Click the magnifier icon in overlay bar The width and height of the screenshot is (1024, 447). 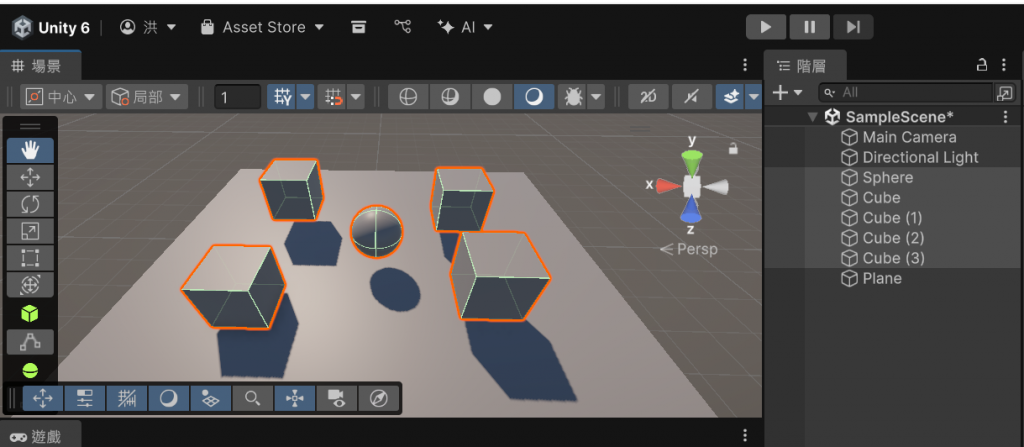[253, 398]
